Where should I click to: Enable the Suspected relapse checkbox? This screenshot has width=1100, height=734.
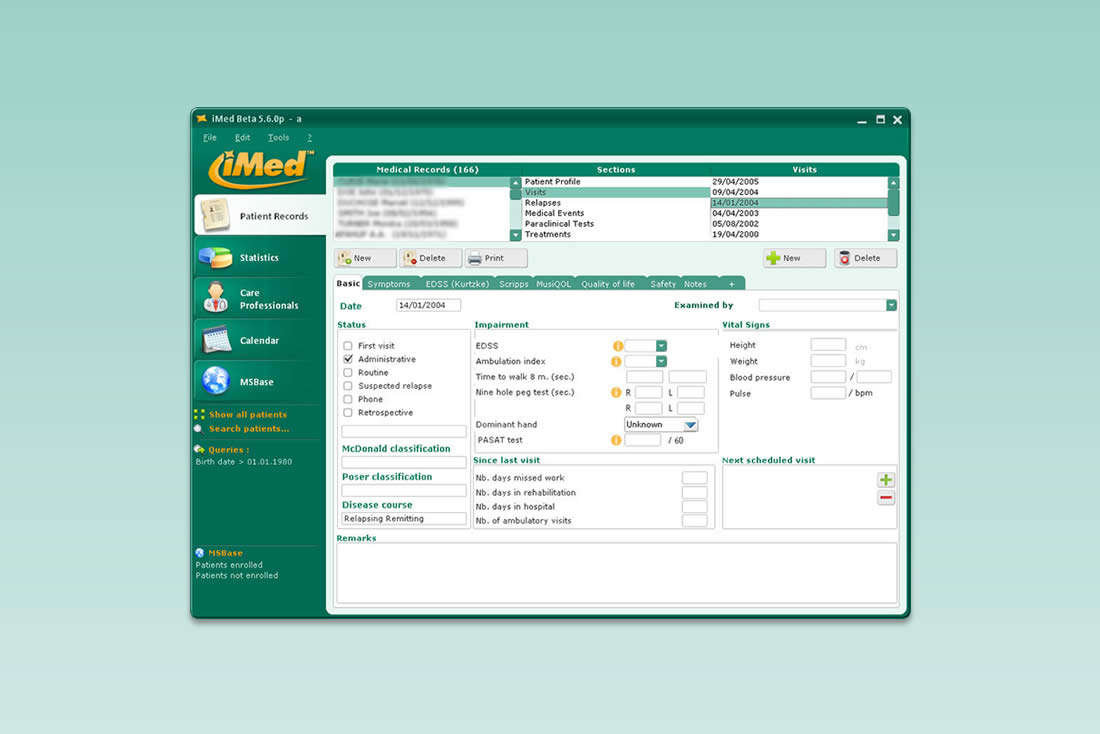click(348, 386)
